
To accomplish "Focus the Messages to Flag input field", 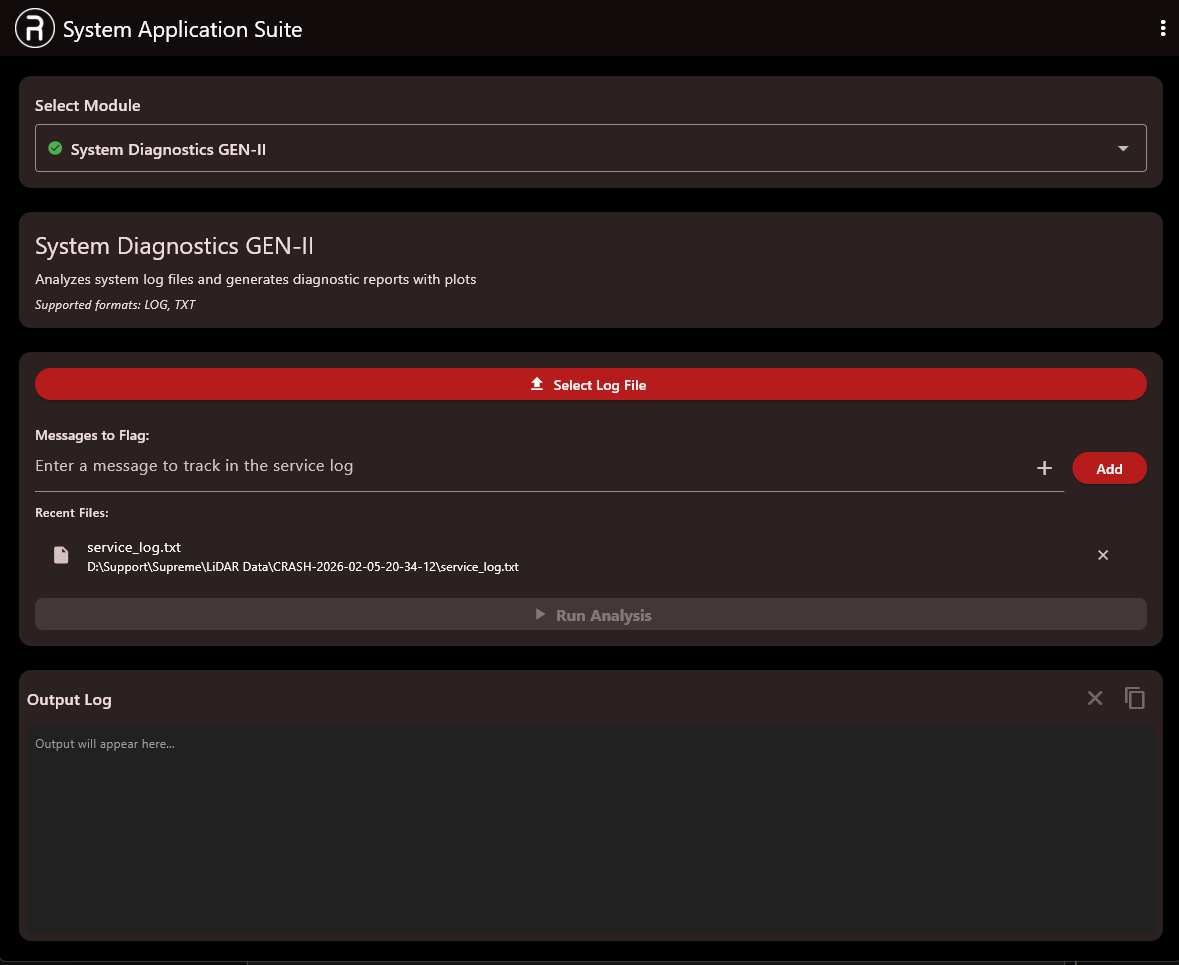I will [x=530, y=466].
